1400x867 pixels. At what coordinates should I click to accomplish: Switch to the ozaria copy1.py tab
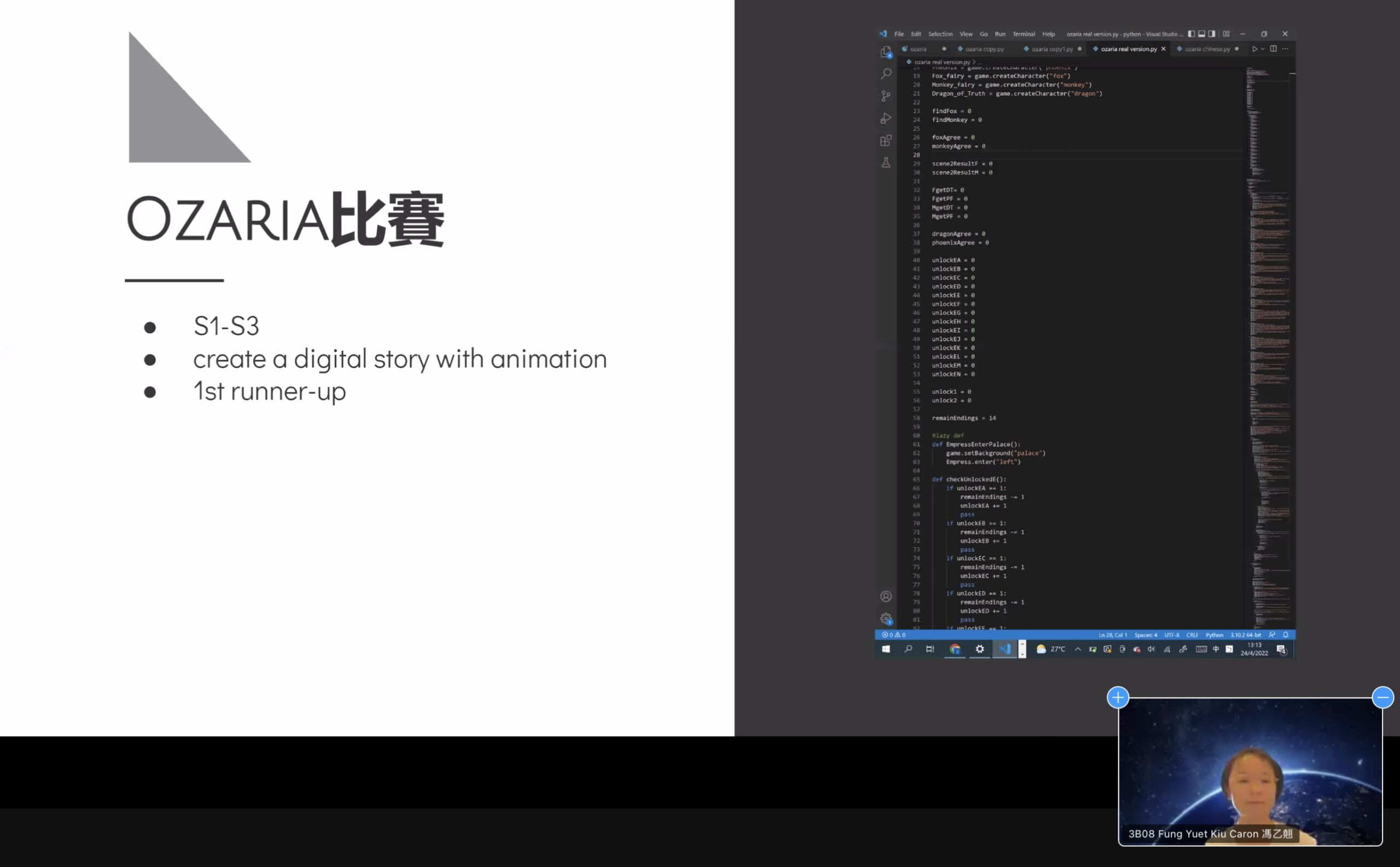[1053, 49]
